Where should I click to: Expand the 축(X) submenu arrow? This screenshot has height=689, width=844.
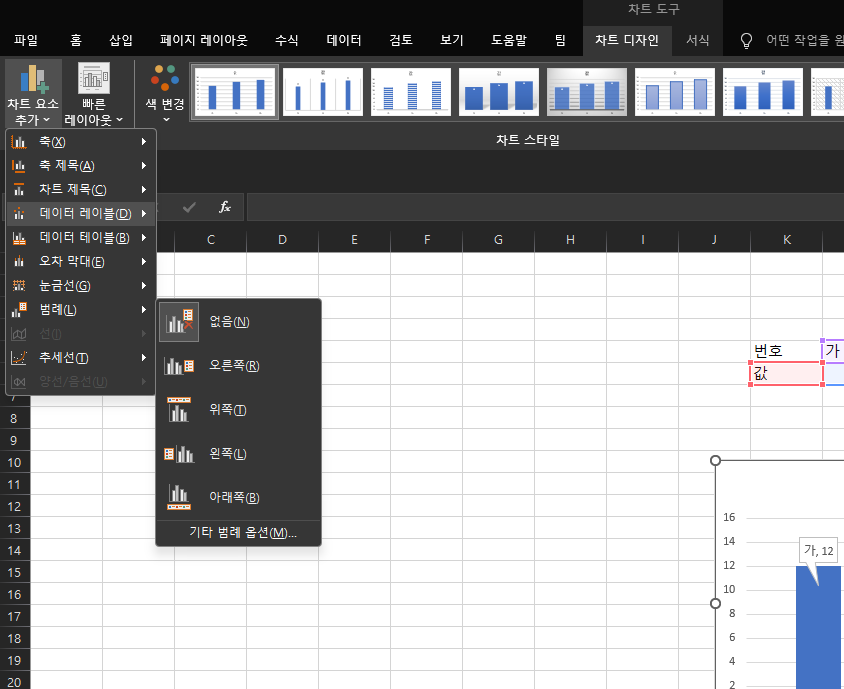[144, 142]
